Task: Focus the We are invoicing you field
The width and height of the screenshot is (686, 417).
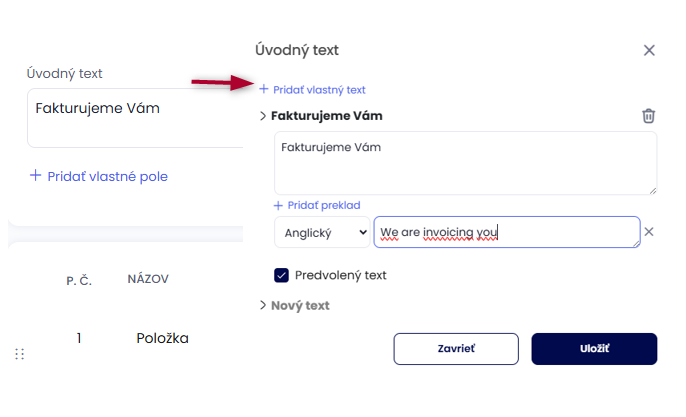Action: click(x=506, y=232)
